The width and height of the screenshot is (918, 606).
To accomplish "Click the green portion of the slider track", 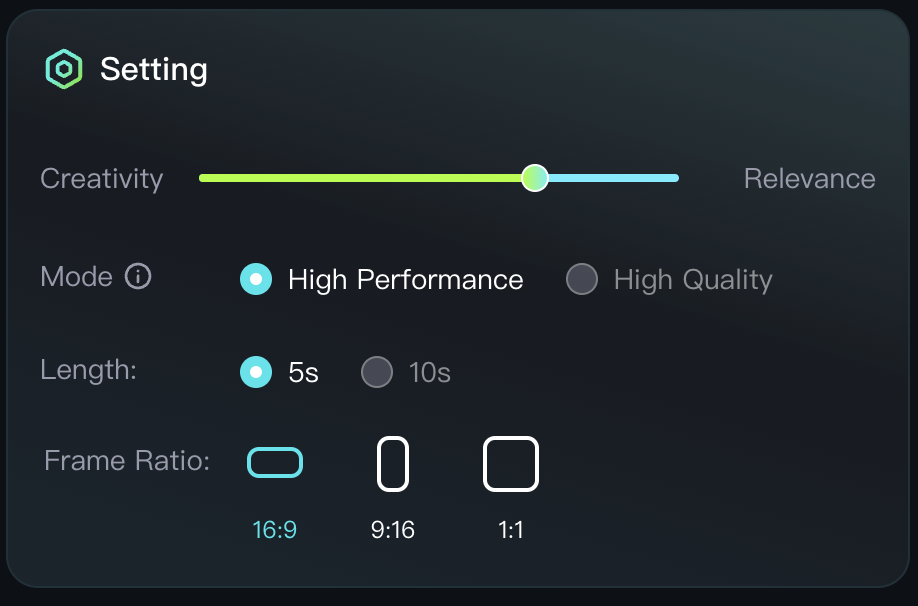I will pos(360,178).
